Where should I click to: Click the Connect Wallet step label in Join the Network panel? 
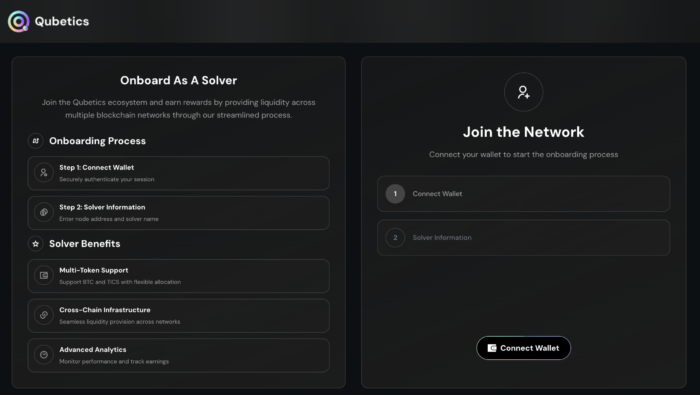437,194
